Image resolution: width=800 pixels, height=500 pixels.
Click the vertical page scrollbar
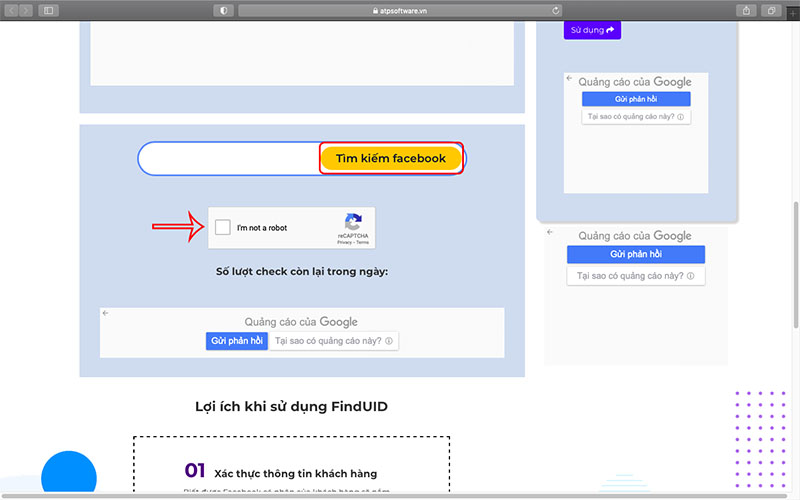[795, 265]
